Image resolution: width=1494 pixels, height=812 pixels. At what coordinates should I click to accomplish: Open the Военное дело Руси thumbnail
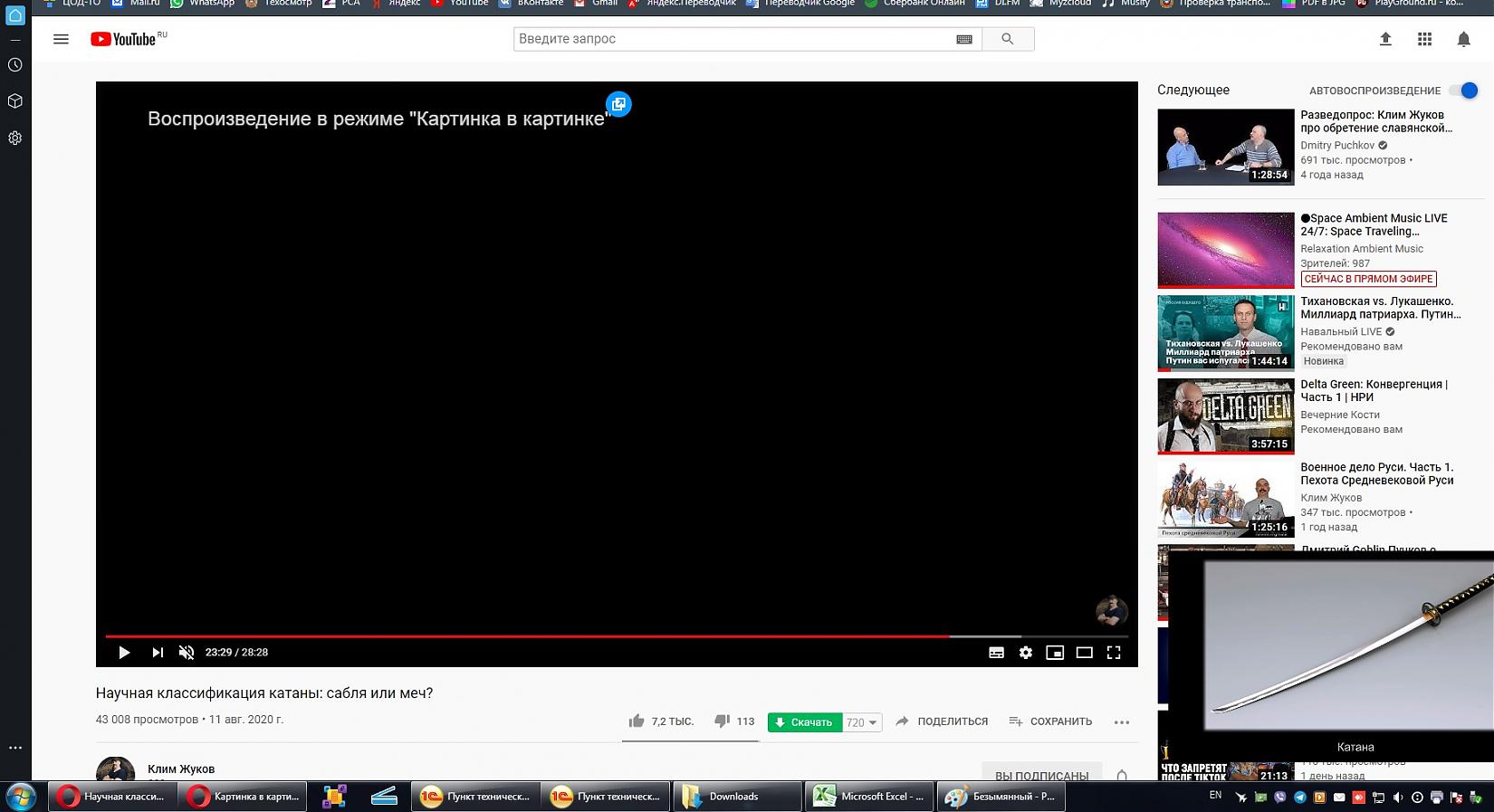pos(1226,499)
